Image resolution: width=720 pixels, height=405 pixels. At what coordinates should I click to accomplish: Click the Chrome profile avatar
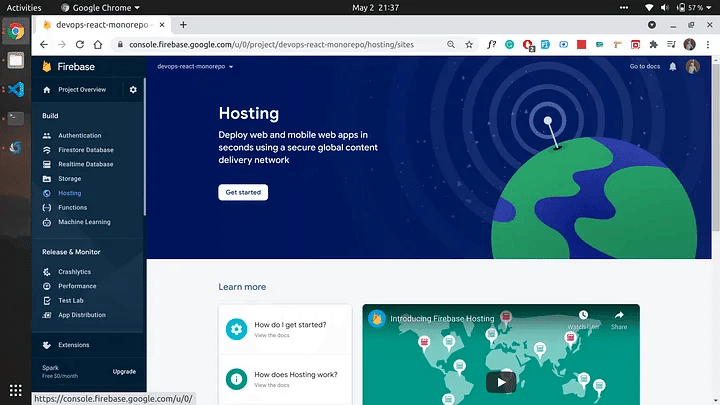point(689,45)
